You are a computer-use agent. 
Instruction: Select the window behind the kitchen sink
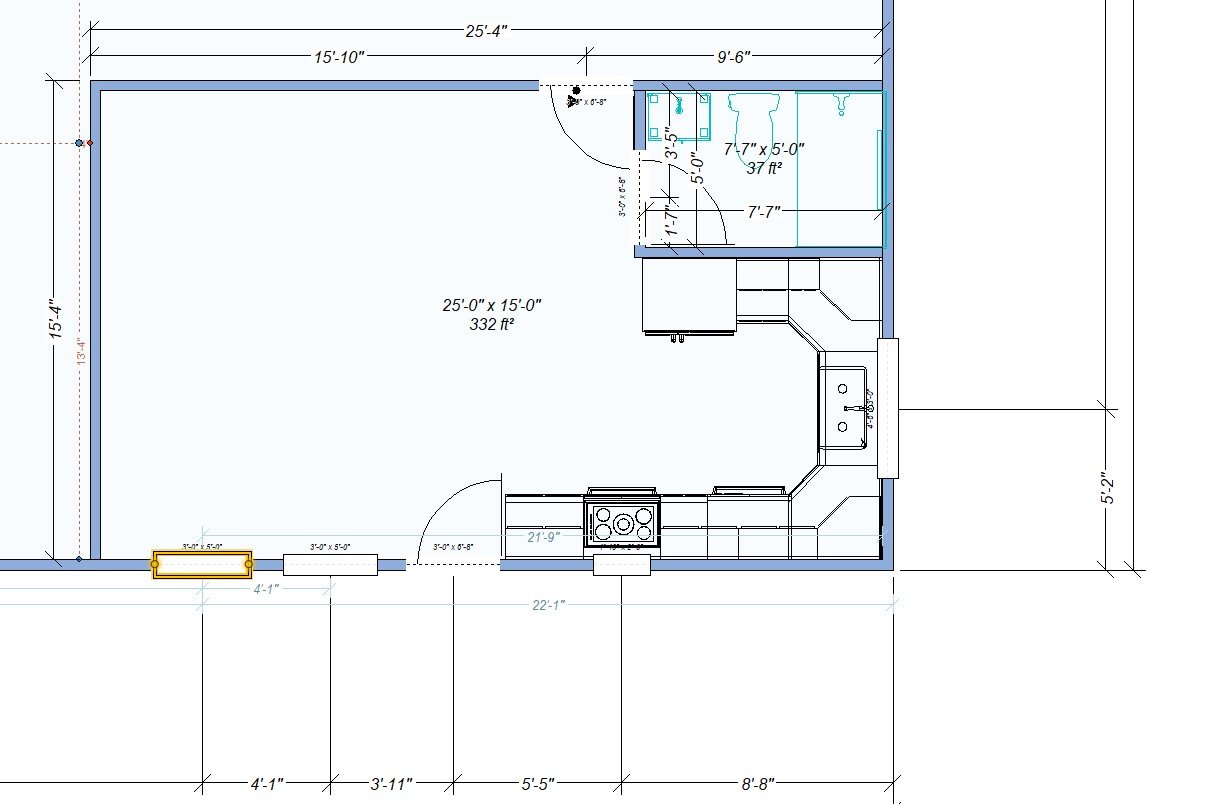coord(888,408)
